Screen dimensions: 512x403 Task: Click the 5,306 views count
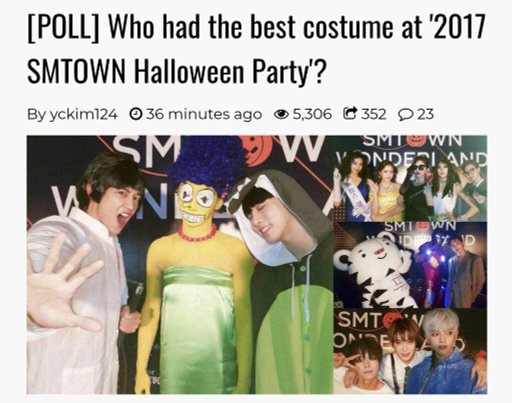pyautogui.click(x=312, y=114)
